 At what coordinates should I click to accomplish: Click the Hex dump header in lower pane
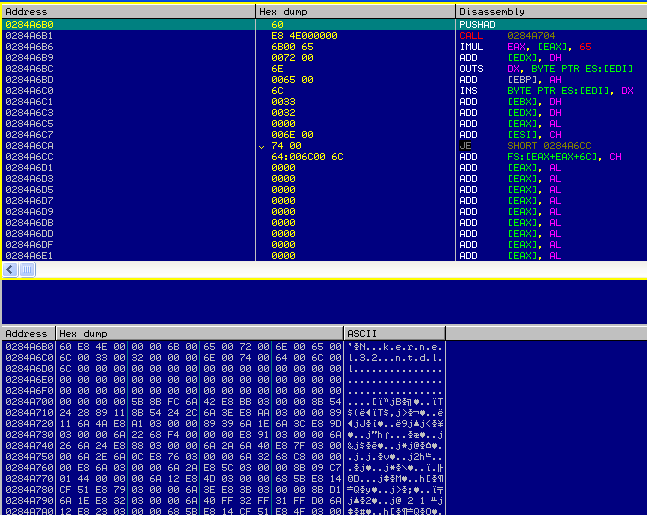pos(82,333)
